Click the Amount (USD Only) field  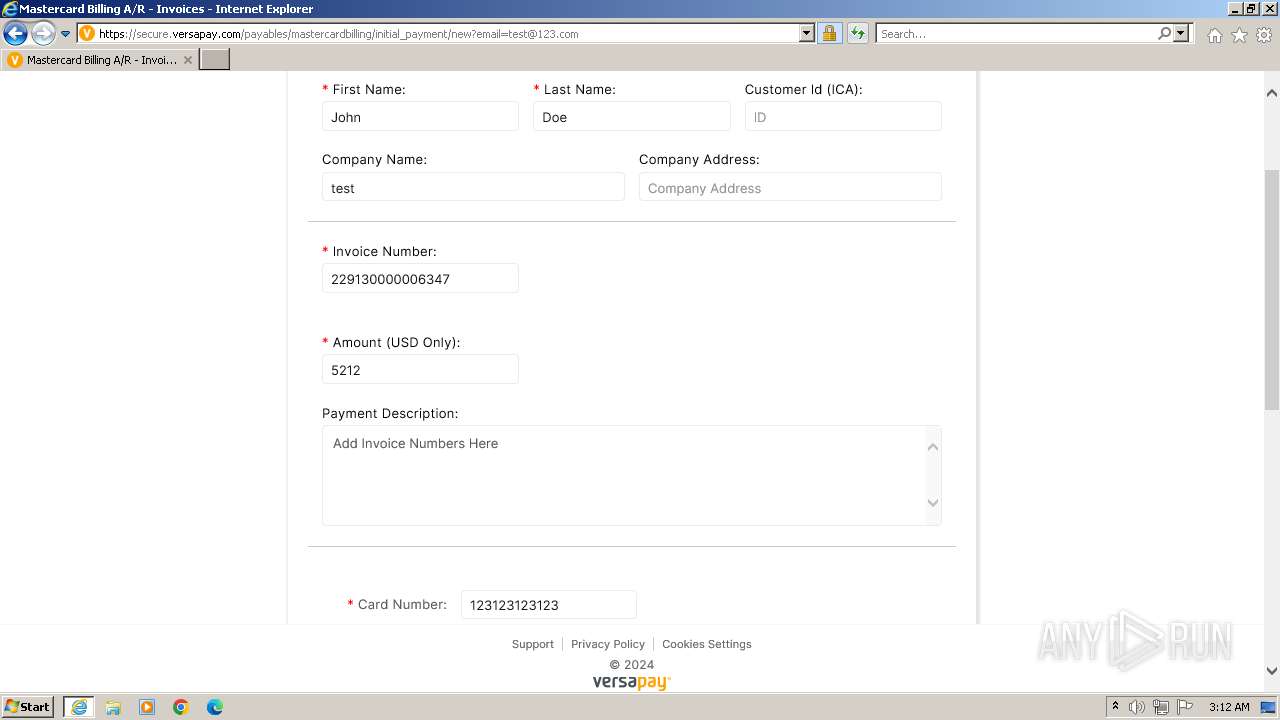pyautogui.click(x=420, y=369)
